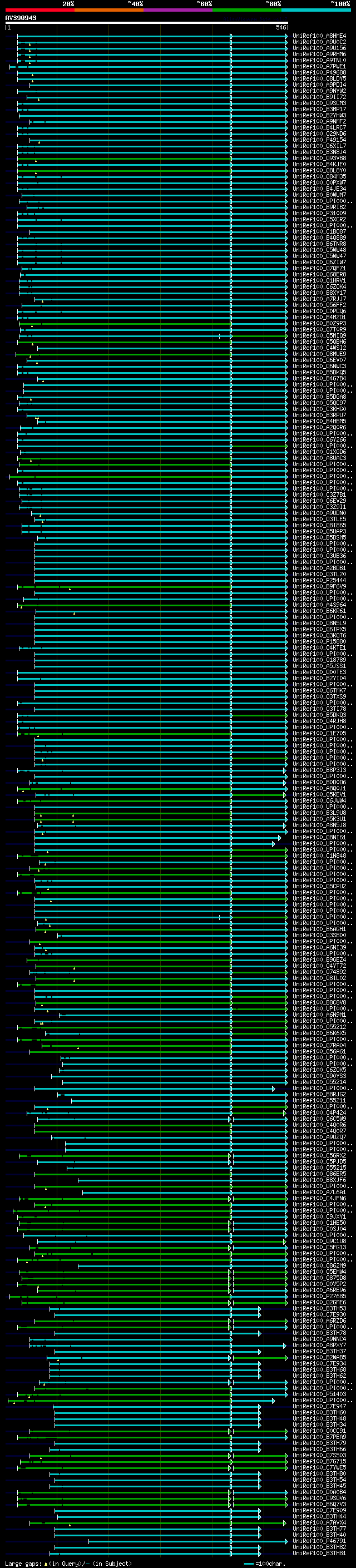Viewport: 356px width, 1568px height.
Task: Open hit UniRef100_A9RHM6
Action: 319,54
